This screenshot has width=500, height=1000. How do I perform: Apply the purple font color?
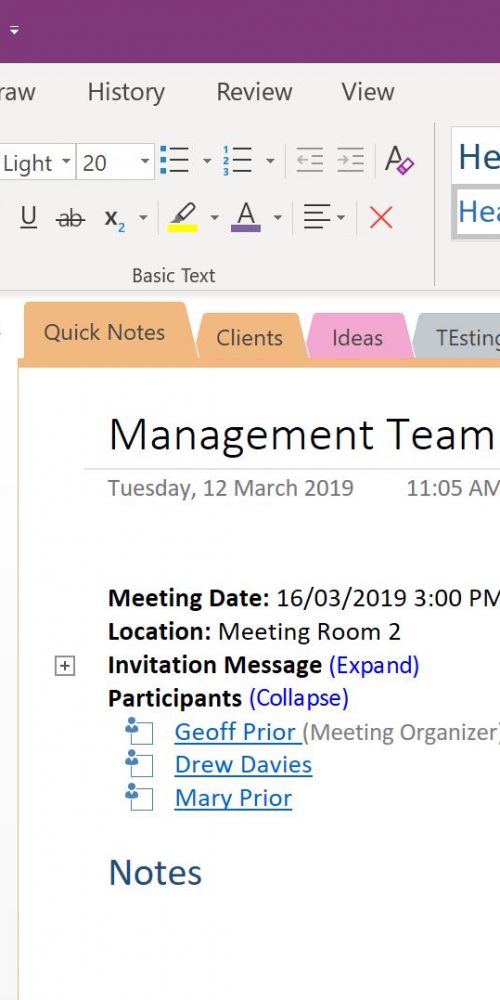coord(246,217)
